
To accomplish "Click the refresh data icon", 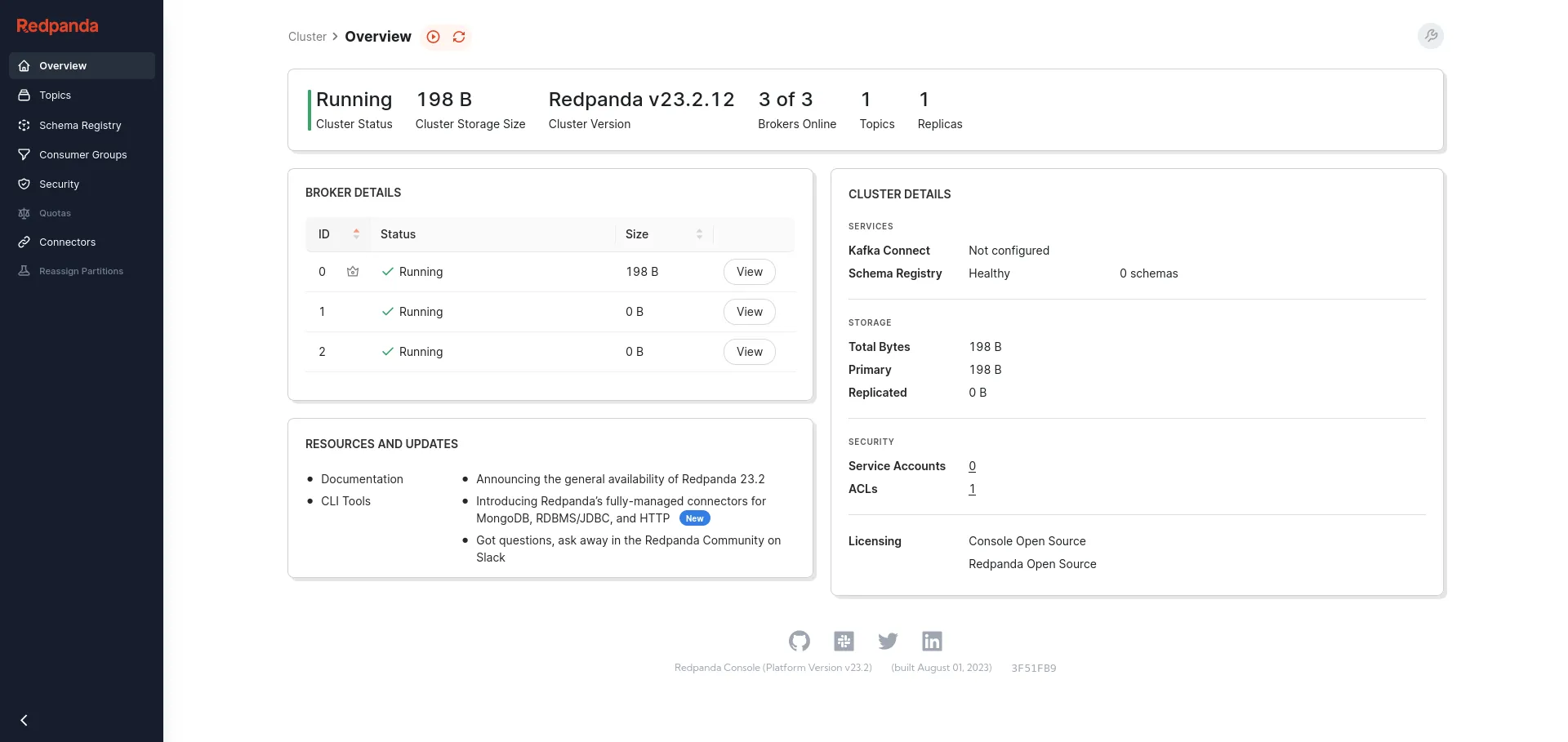I will pyautogui.click(x=459, y=37).
